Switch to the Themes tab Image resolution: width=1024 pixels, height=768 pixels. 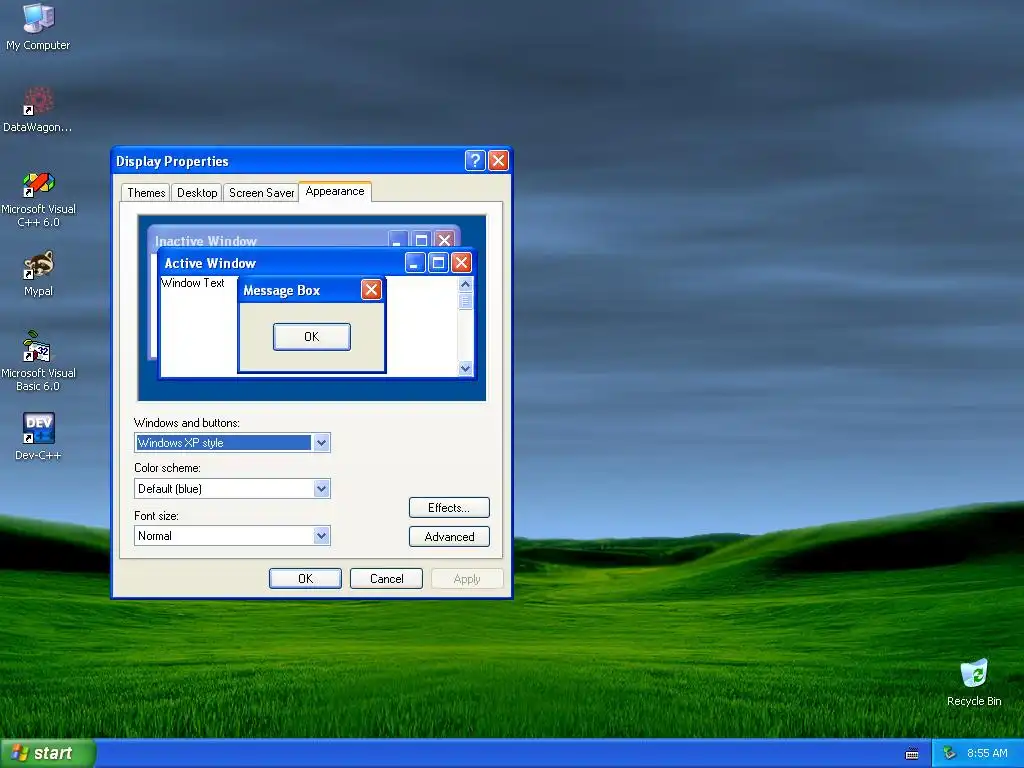click(x=146, y=193)
